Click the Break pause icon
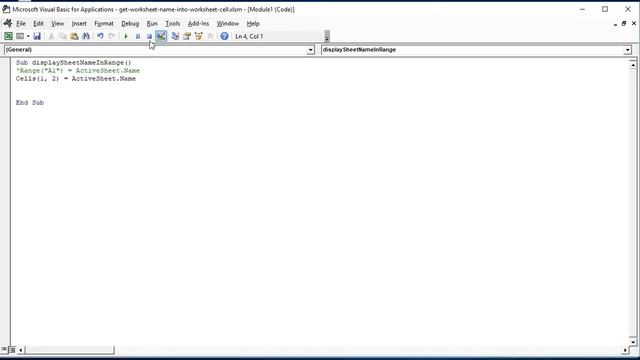The image size is (640, 360). [138, 36]
